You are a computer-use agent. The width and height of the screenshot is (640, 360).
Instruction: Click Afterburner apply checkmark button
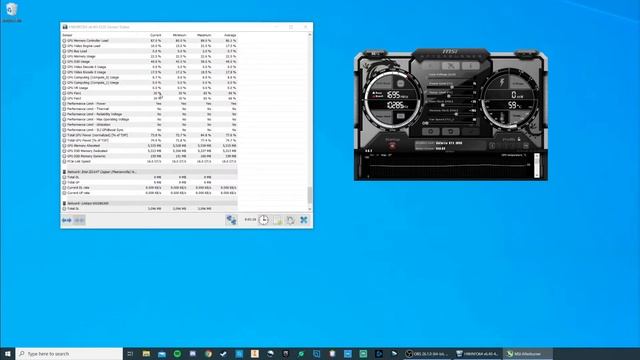click(471, 131)
